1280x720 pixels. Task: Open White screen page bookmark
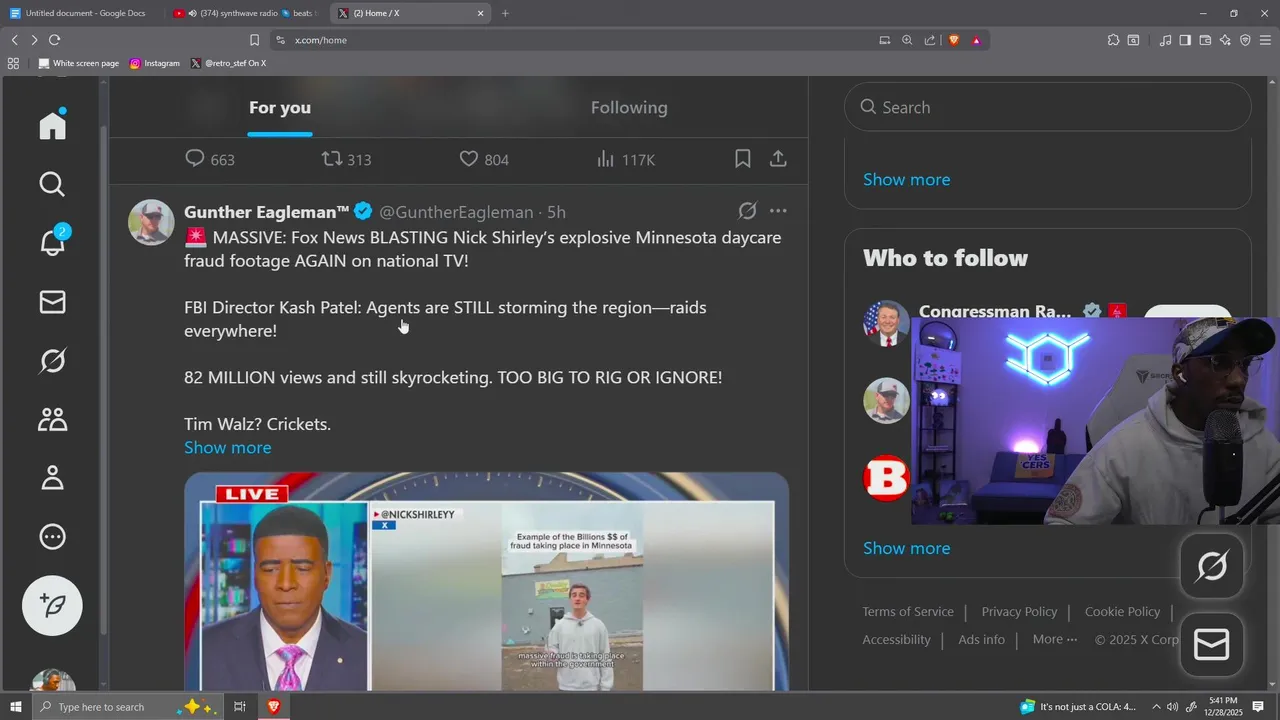pos(78,63)
